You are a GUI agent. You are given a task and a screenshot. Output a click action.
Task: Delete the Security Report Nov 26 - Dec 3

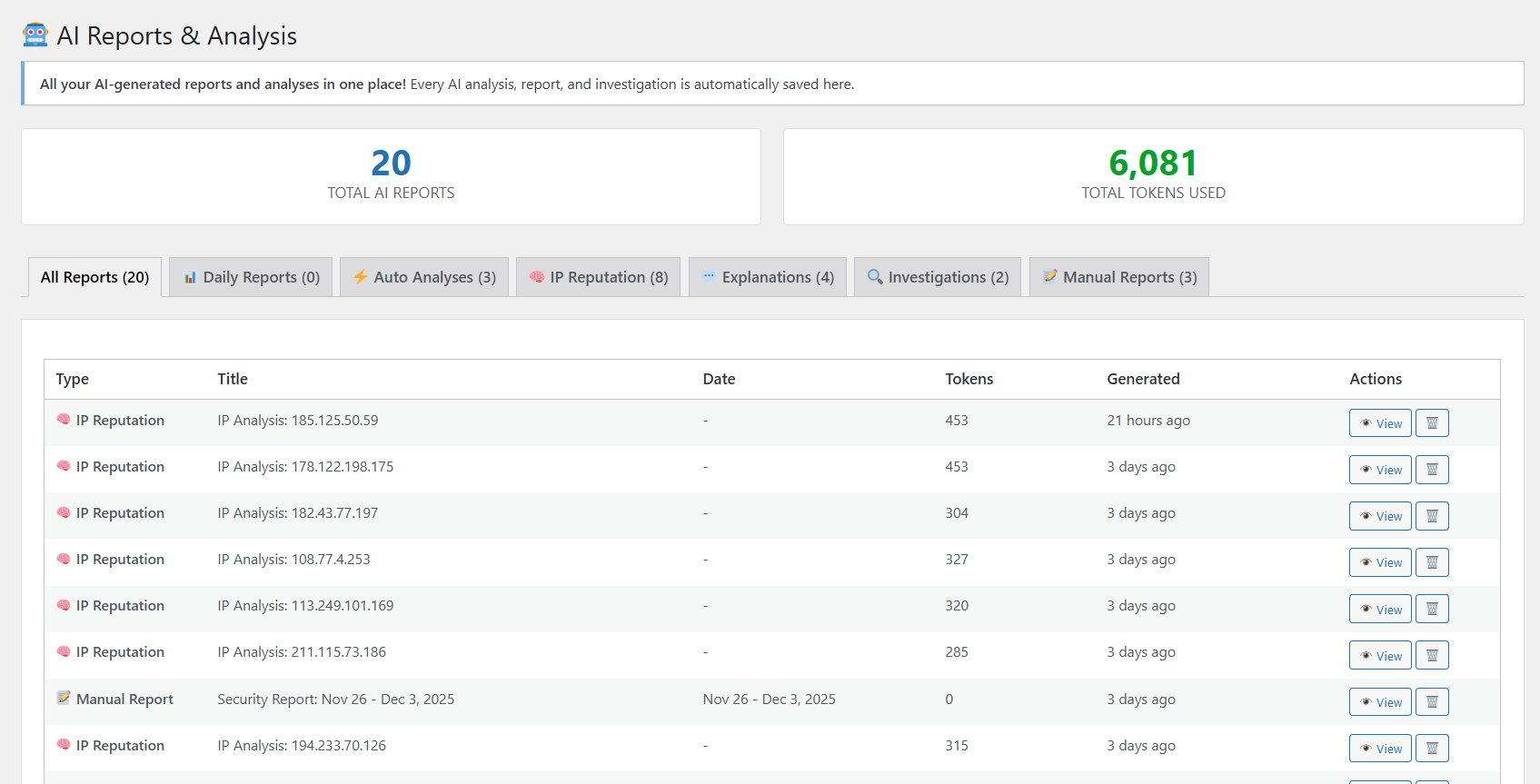tap(1432, 702)
